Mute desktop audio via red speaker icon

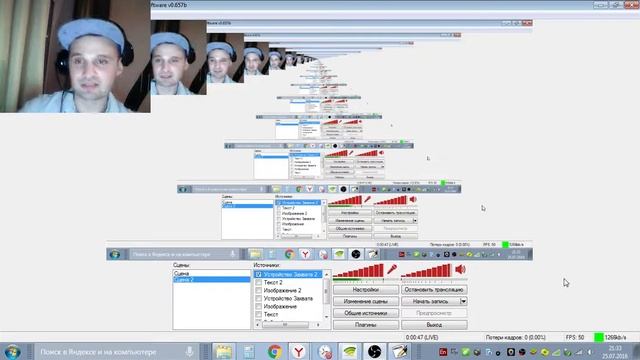460,269
